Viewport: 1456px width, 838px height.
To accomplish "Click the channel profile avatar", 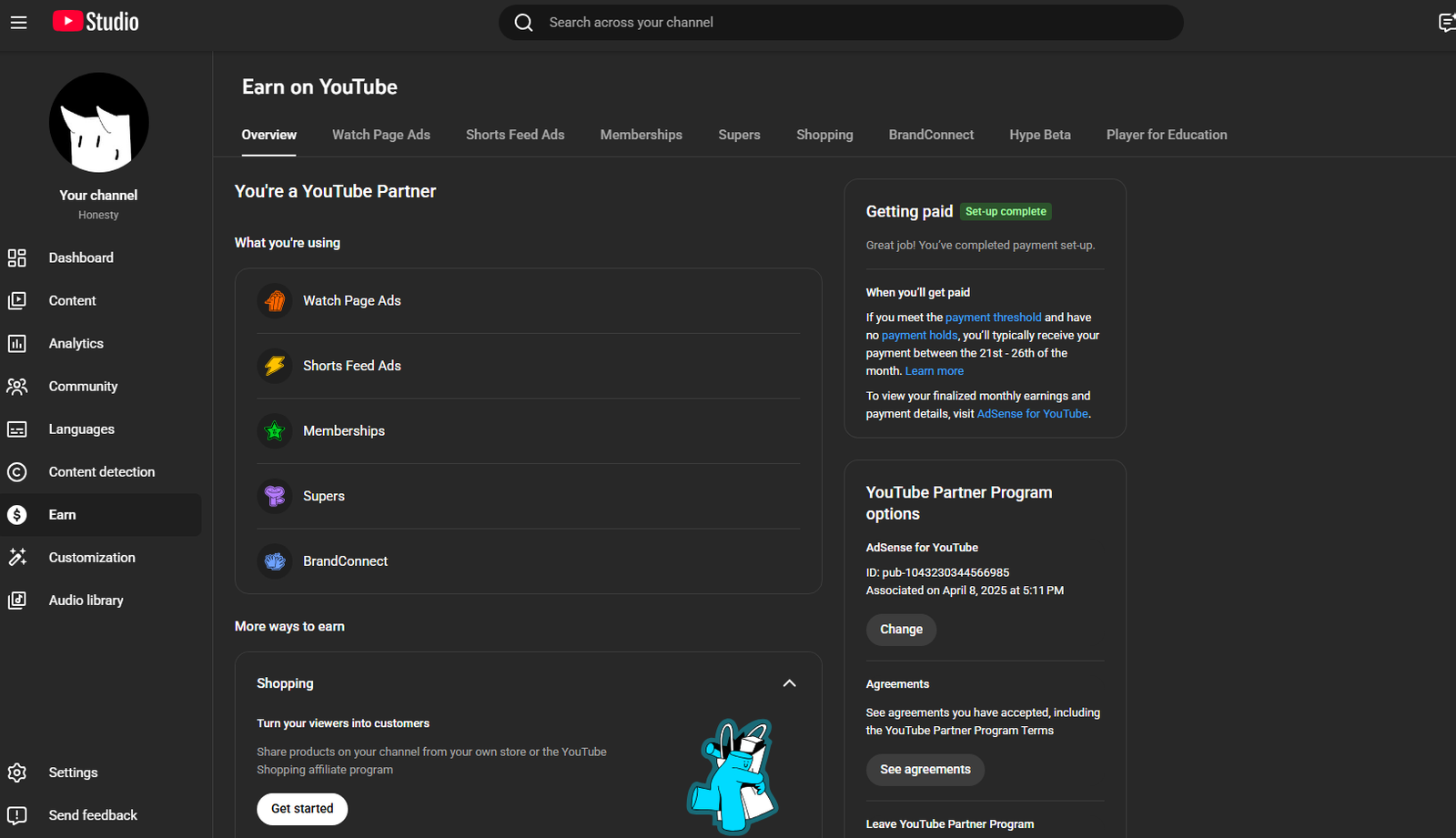I will point(98,123).
